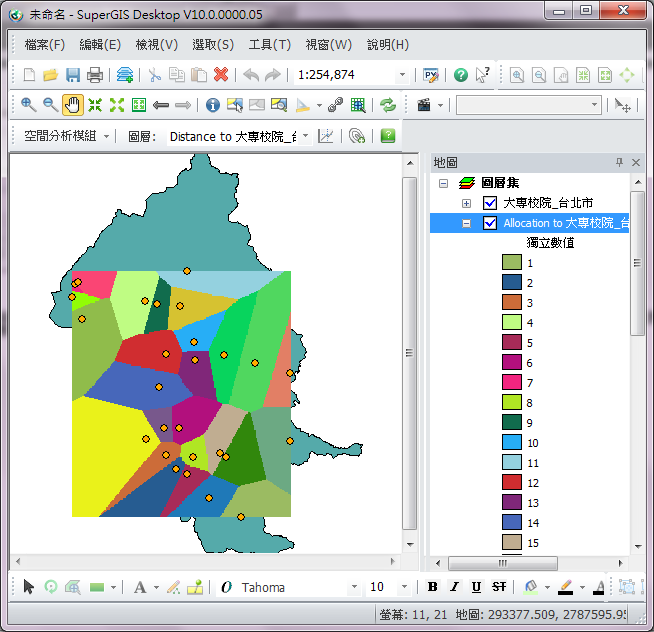This screenshot has width=654, height=632.
Task: Toggle Bold text formatting
Action: [433, 587]
